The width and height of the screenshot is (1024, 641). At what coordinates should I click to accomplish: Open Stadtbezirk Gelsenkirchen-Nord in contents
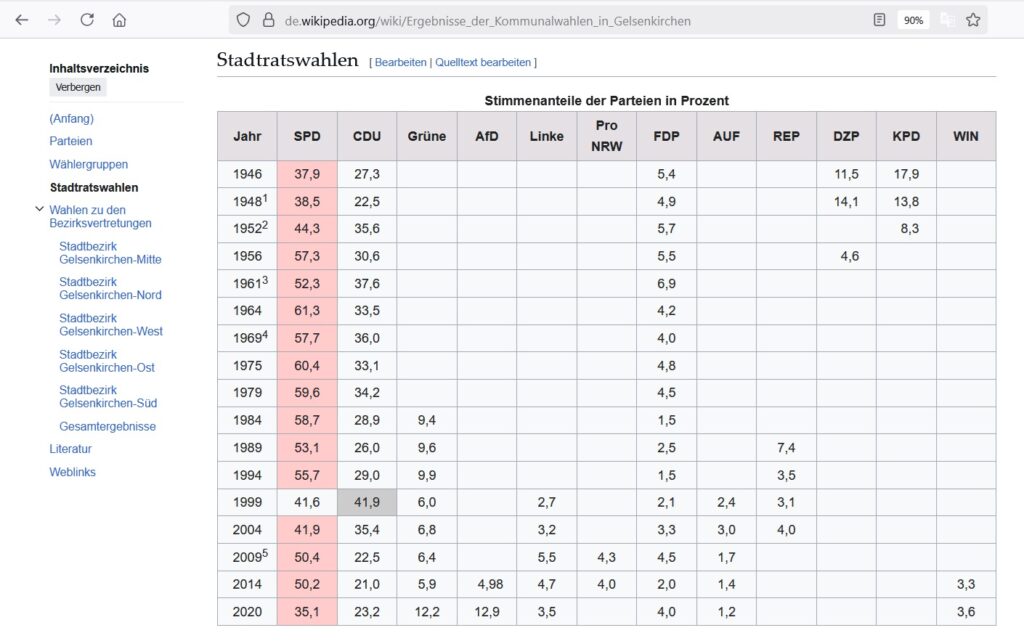(x=109, y=288)
